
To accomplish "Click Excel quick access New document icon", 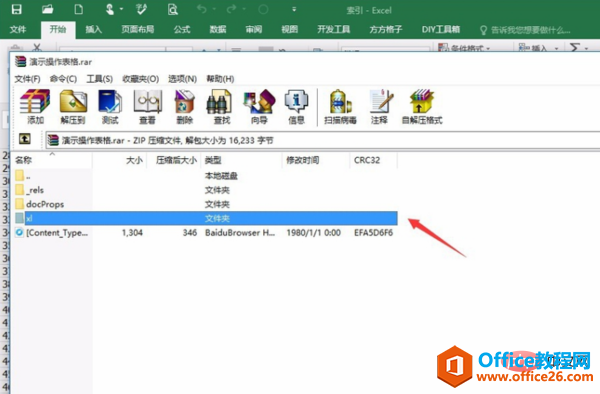I will click(79, 9).
